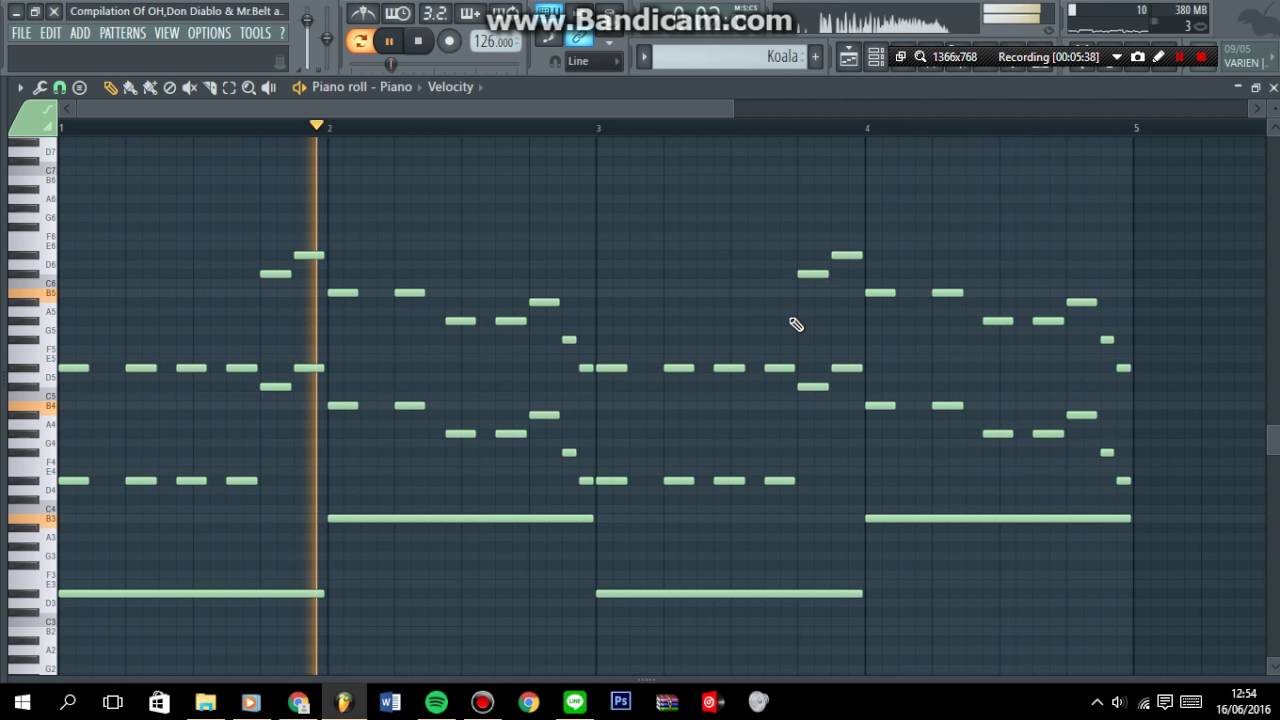Open the channel rack view icon
This screenshot has width=1280, height=720.
(875, 57)
